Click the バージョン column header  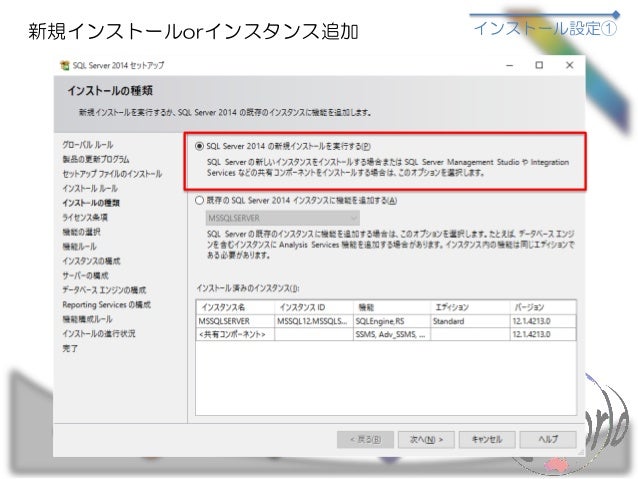click(x=543, y=307)
